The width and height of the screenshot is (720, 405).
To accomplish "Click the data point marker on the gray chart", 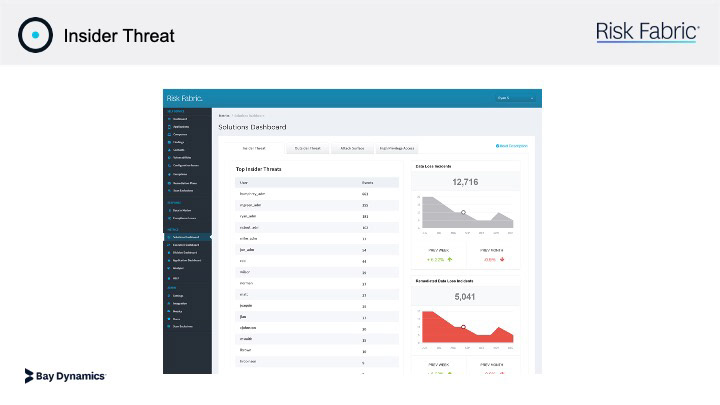I will (x=463, y=213).
